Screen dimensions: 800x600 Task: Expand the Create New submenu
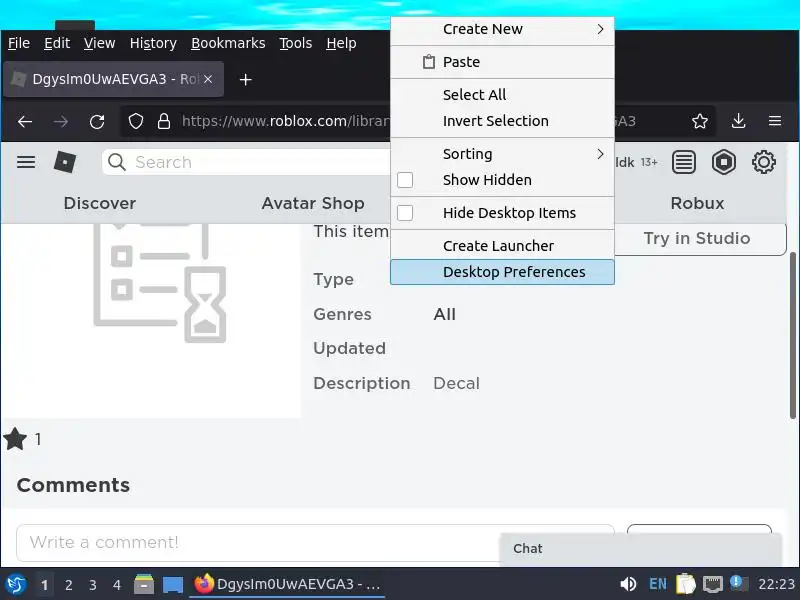point(503,29)
